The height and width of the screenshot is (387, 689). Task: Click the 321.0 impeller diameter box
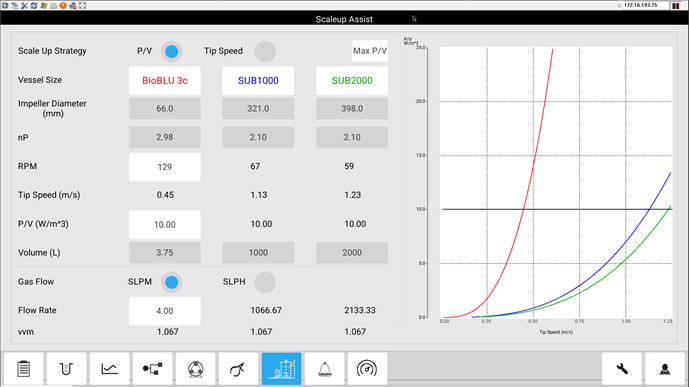(x=258, y=109)
